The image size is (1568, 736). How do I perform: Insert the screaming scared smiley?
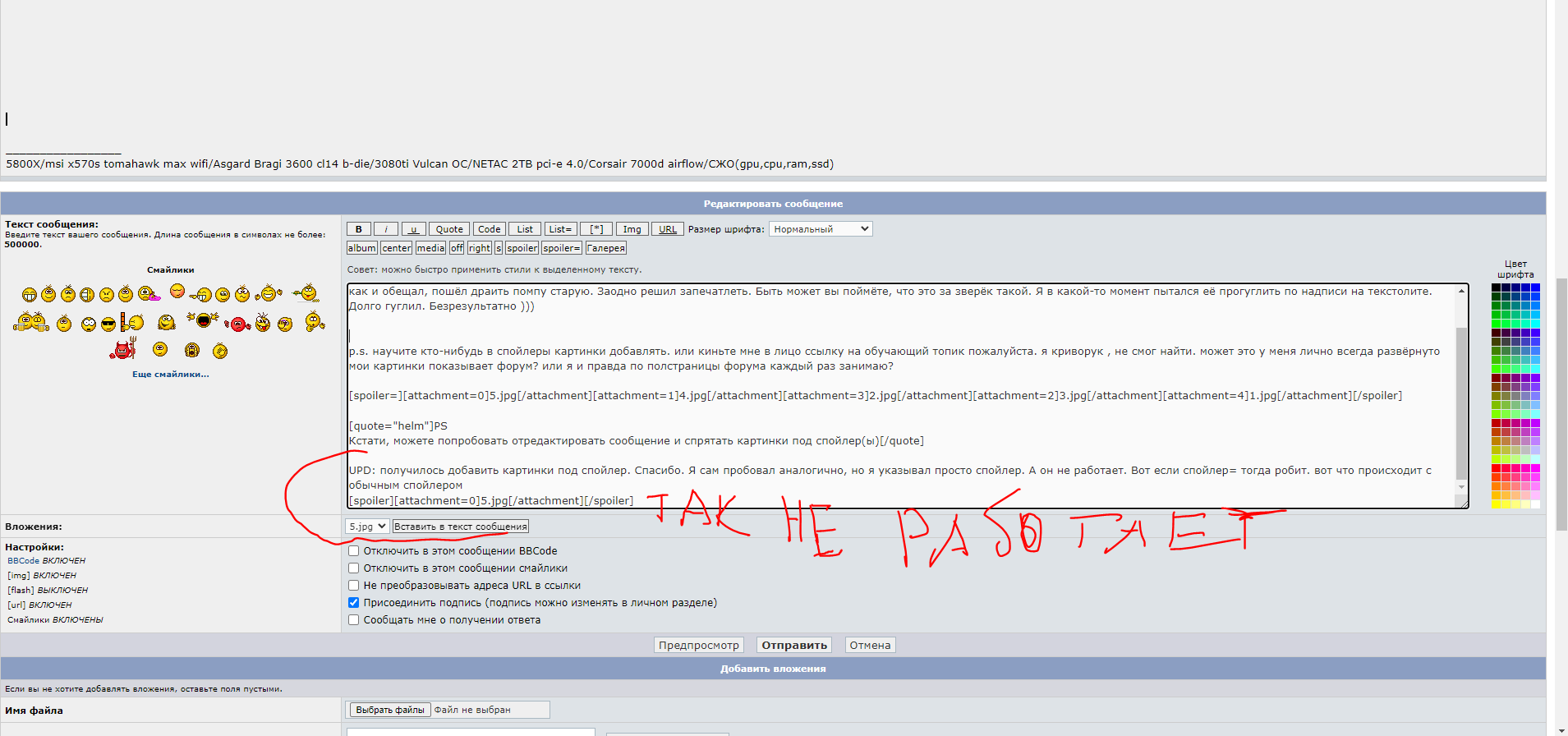(192, 350)
